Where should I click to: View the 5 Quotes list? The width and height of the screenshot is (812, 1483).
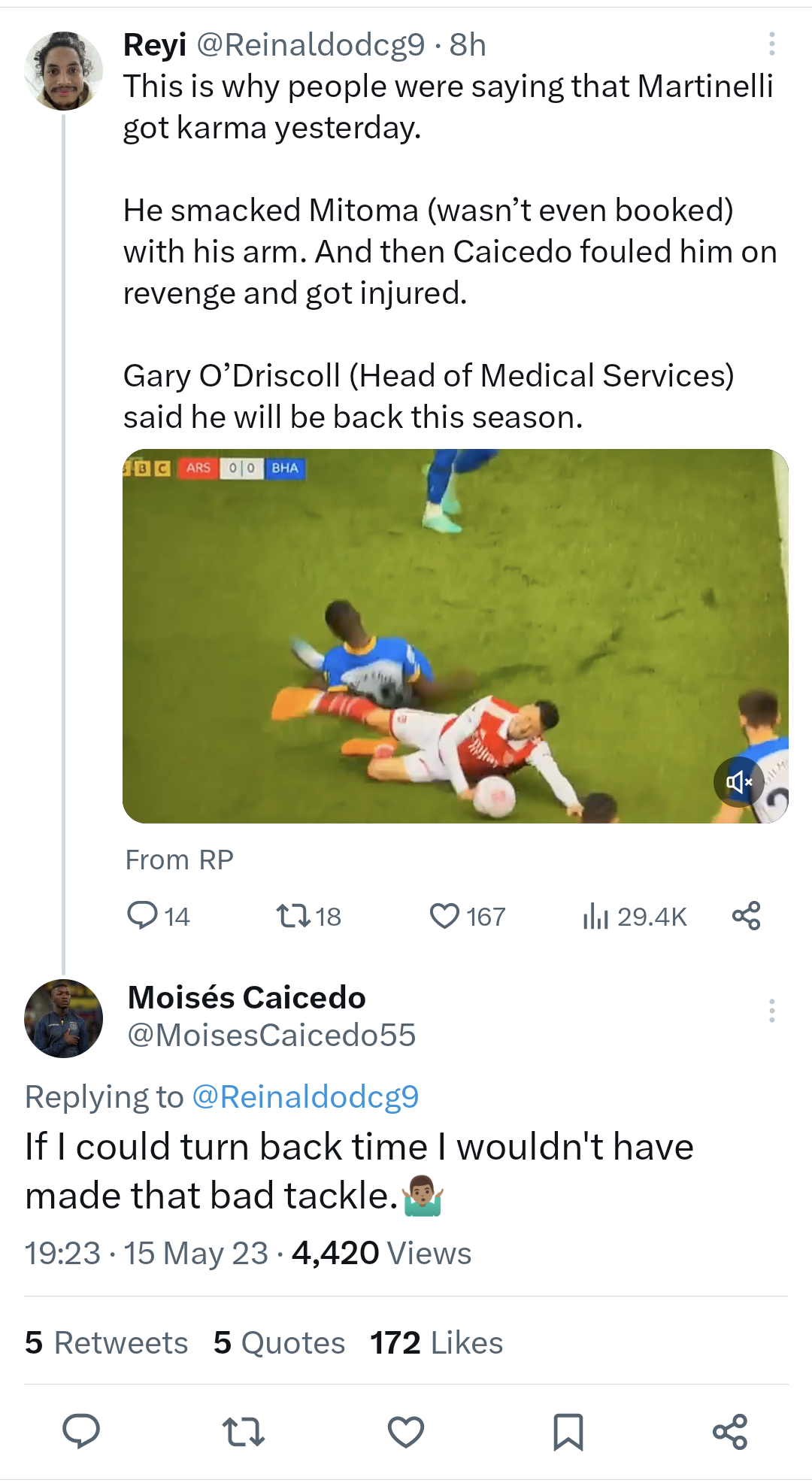[279, 1342]
